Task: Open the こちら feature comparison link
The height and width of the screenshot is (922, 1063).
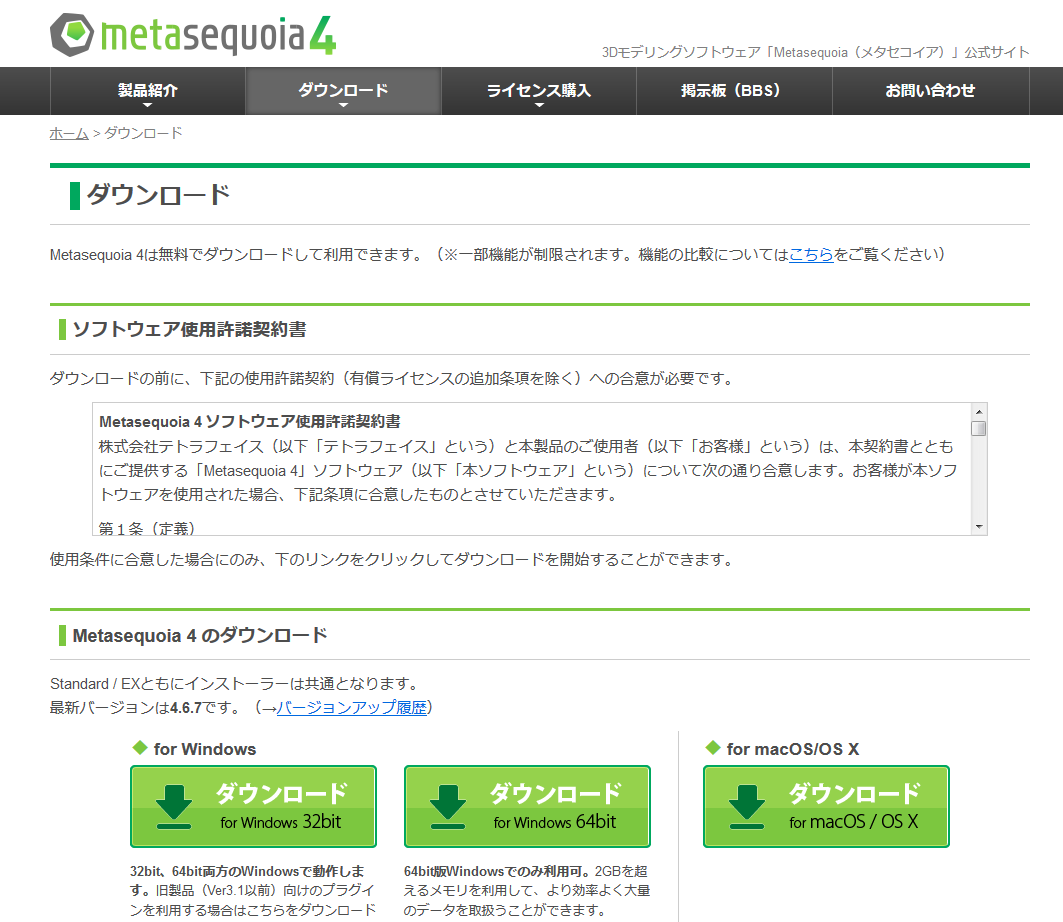Action: (x=811, y=255)
